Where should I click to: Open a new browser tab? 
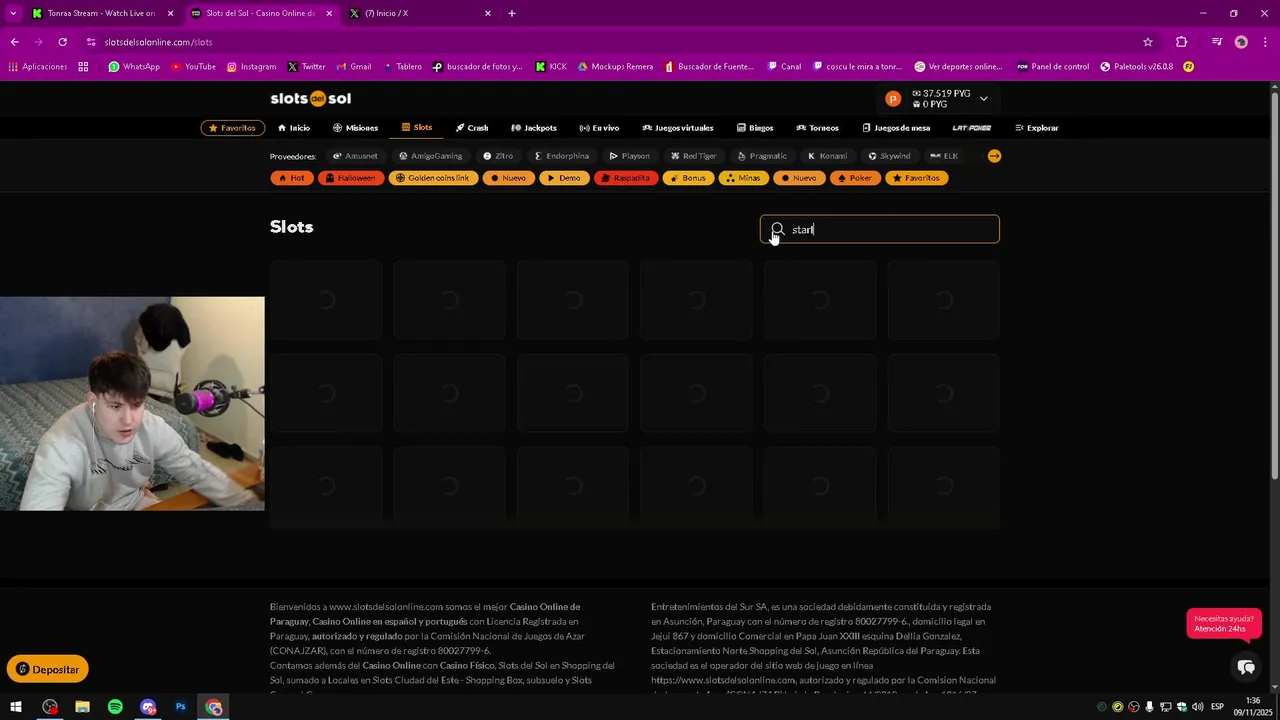[511, 13]
